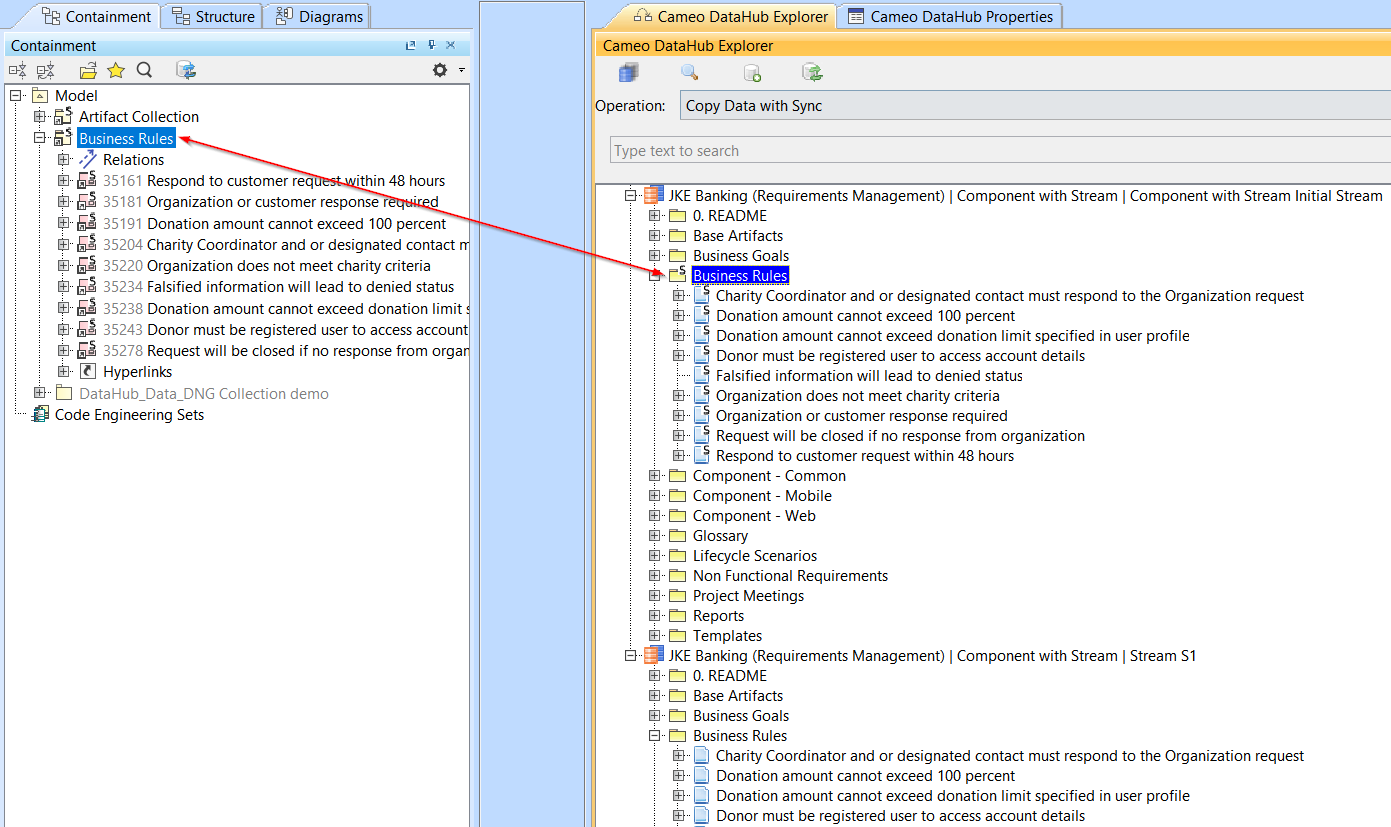Expand the Glossary folder in DataHub tree

click(655, 536)
